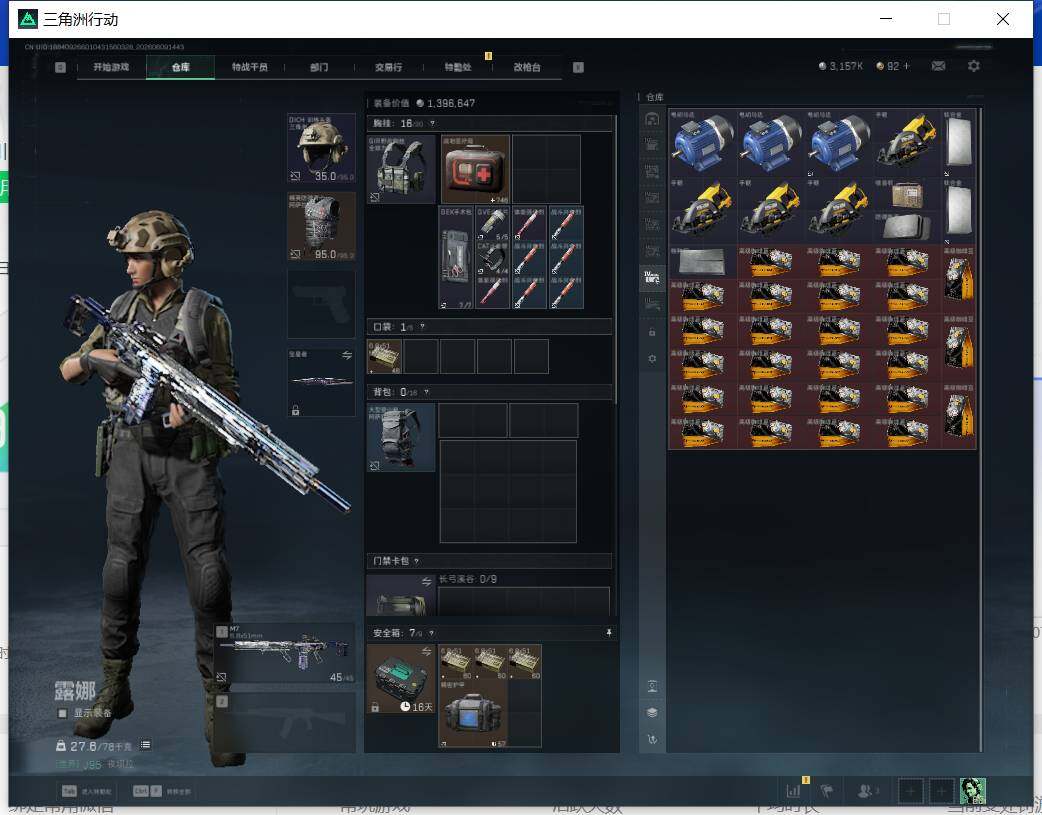Toggle the 显示装备 checkbox
1042x815 pixels.
[62, 713]
